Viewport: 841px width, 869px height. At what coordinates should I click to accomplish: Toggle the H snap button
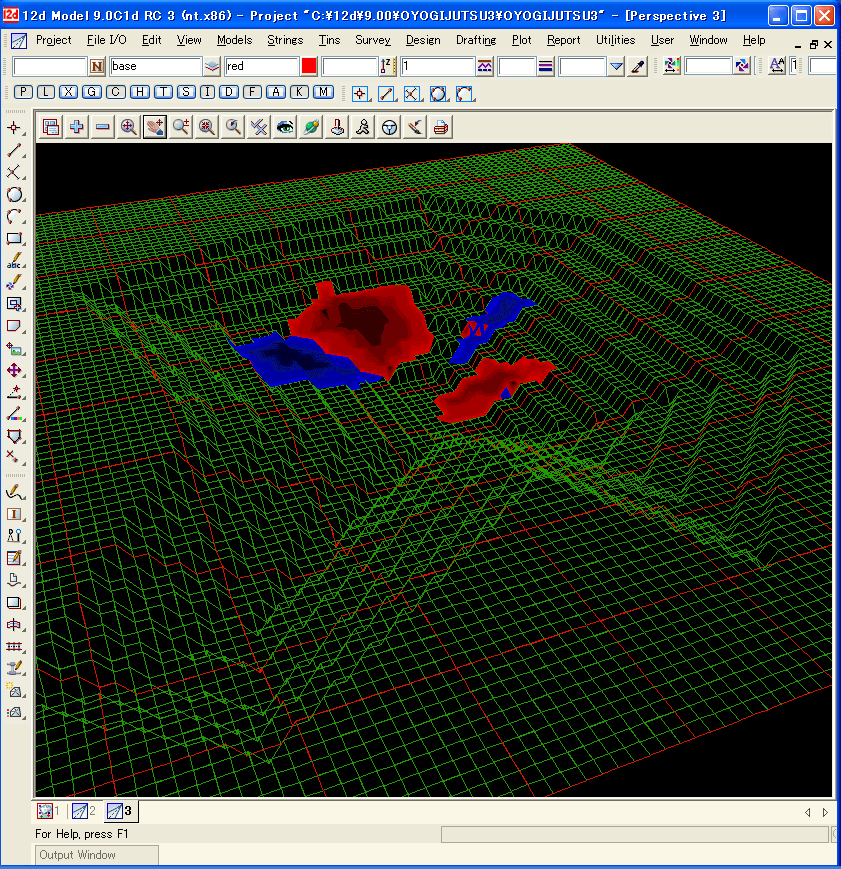(140, 92)
